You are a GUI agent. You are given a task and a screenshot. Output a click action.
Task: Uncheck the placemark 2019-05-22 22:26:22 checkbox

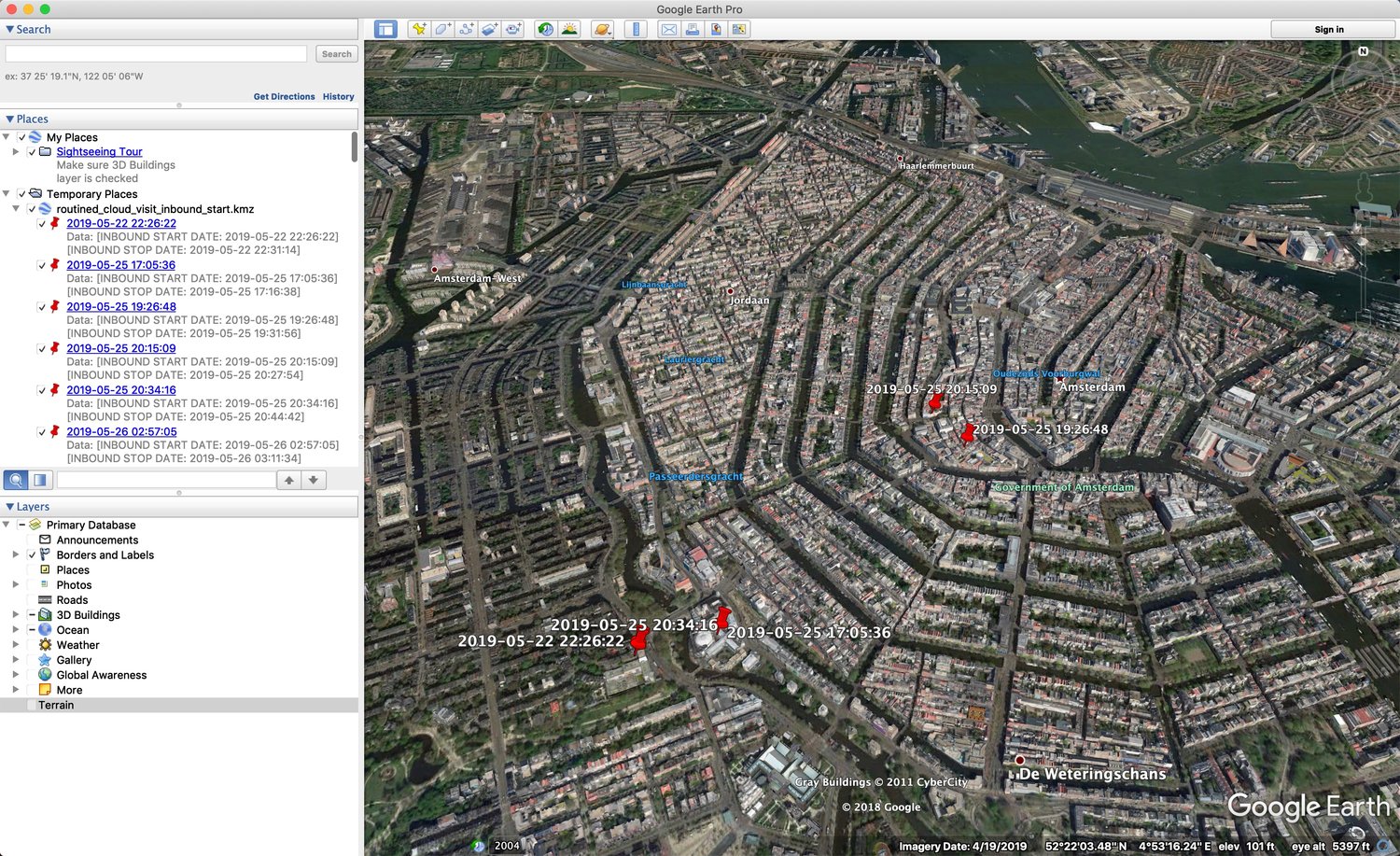(42, 224)
